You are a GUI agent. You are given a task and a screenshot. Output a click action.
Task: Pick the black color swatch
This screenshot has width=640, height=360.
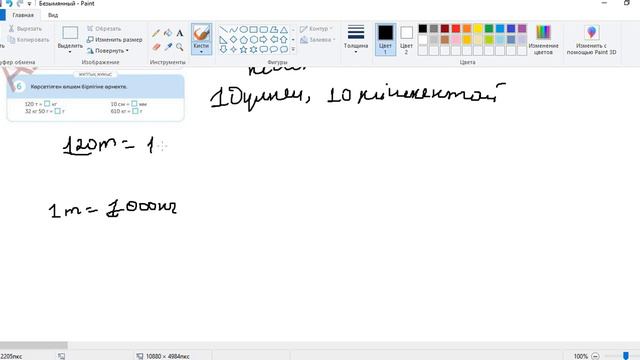(423, 29)
